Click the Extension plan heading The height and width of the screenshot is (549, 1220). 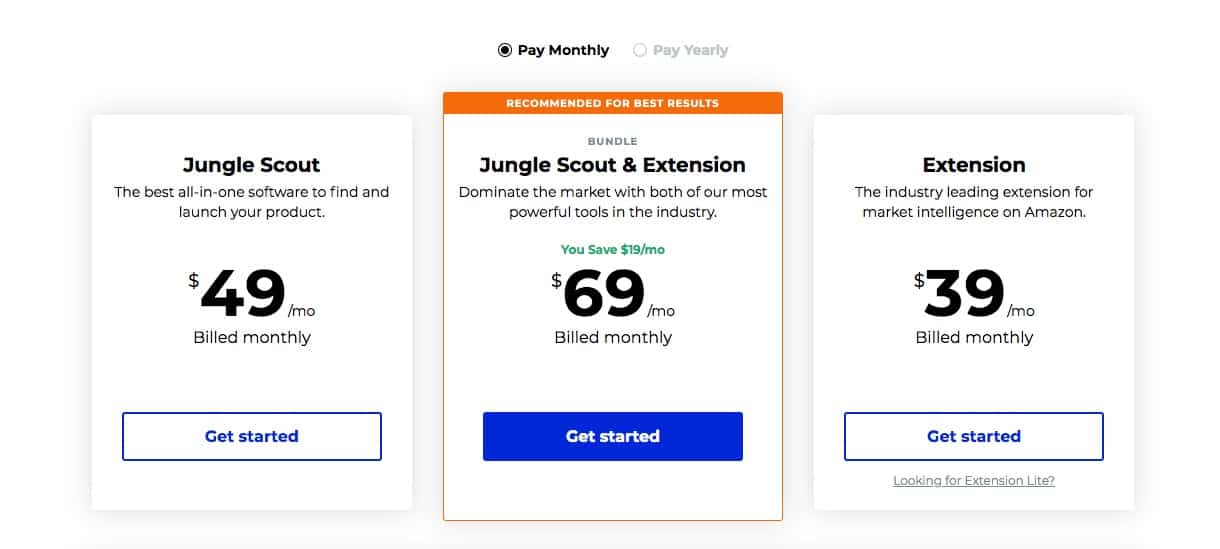(974, 165)
